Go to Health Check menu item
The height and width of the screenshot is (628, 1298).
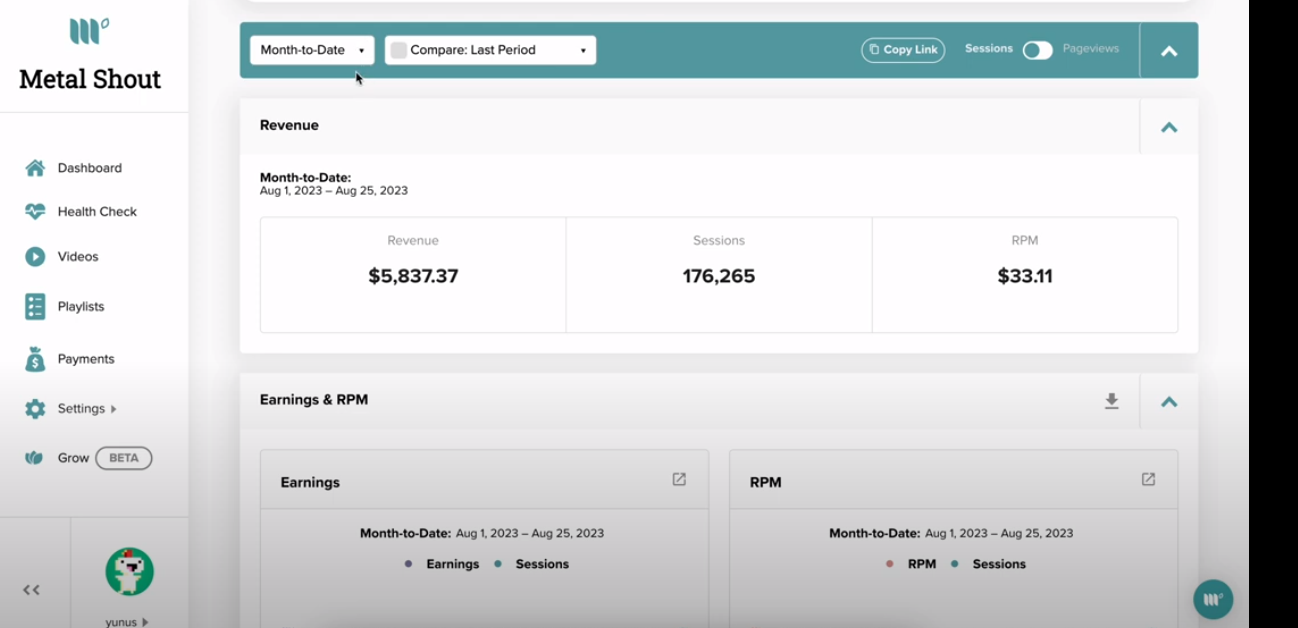tap(97, 212)
